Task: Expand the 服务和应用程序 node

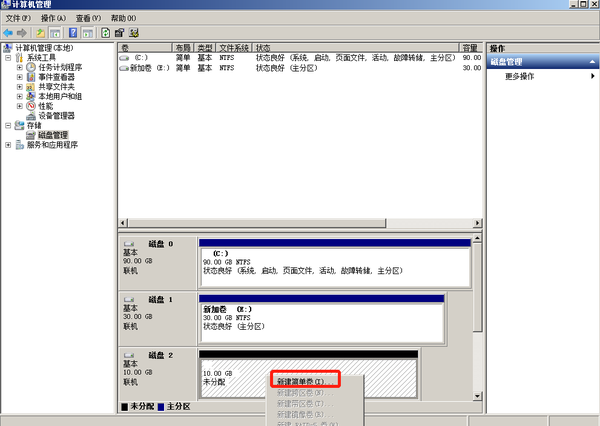Action: [x=8, y=145]
